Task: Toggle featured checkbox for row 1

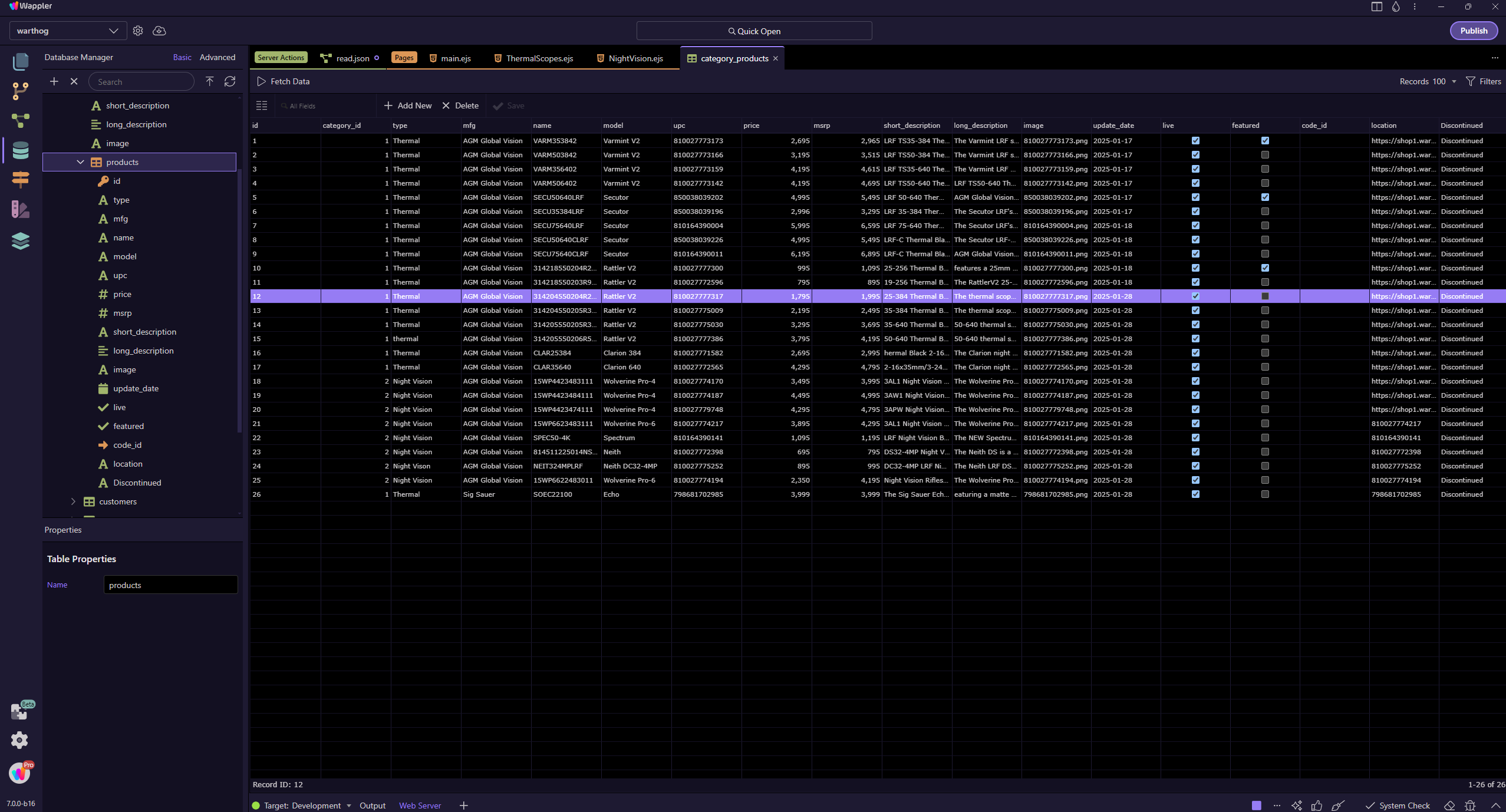Action: (1265, 141)
